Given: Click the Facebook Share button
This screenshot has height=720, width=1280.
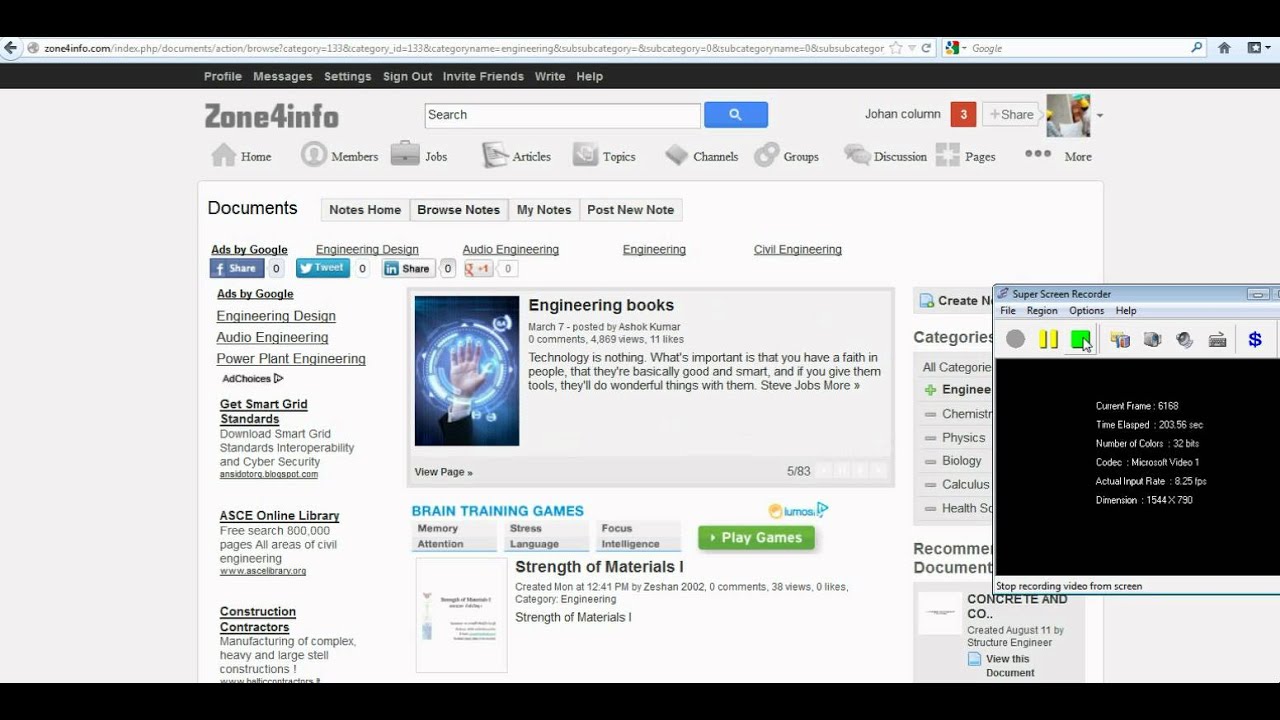Looking at the screenshot, I should click(237, 268).
